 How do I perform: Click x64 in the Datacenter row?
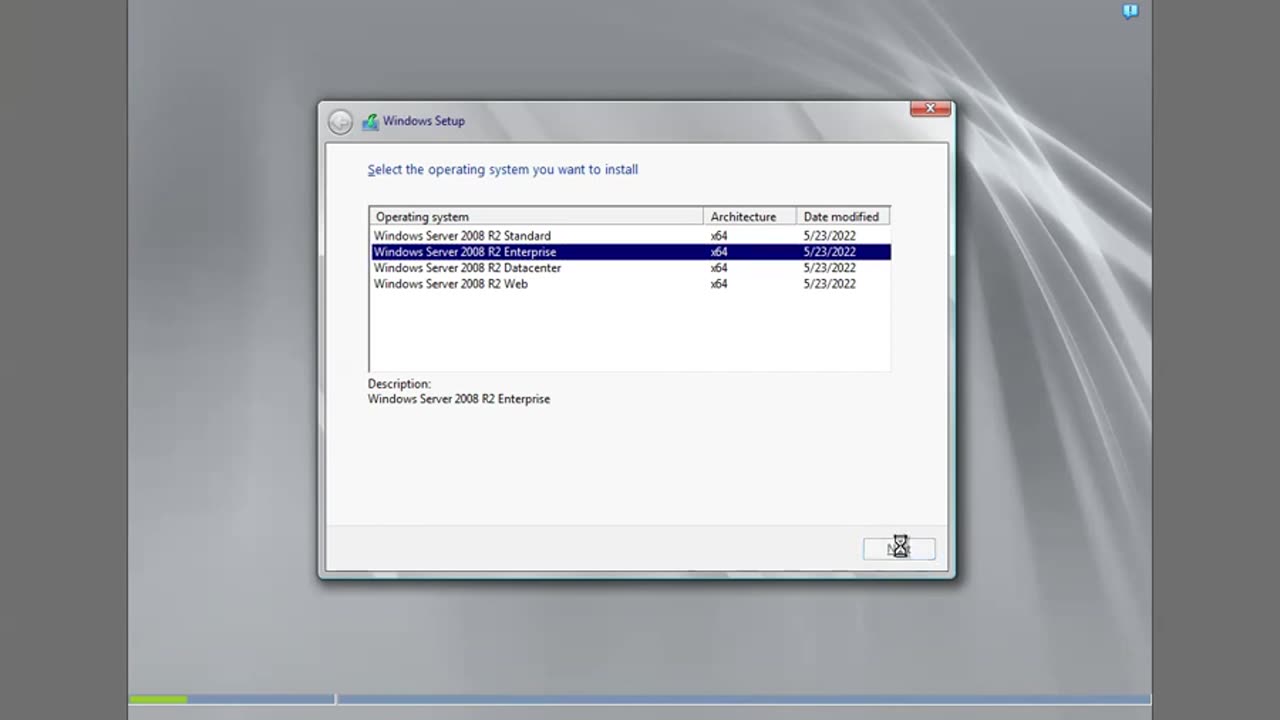pos(719,268)
